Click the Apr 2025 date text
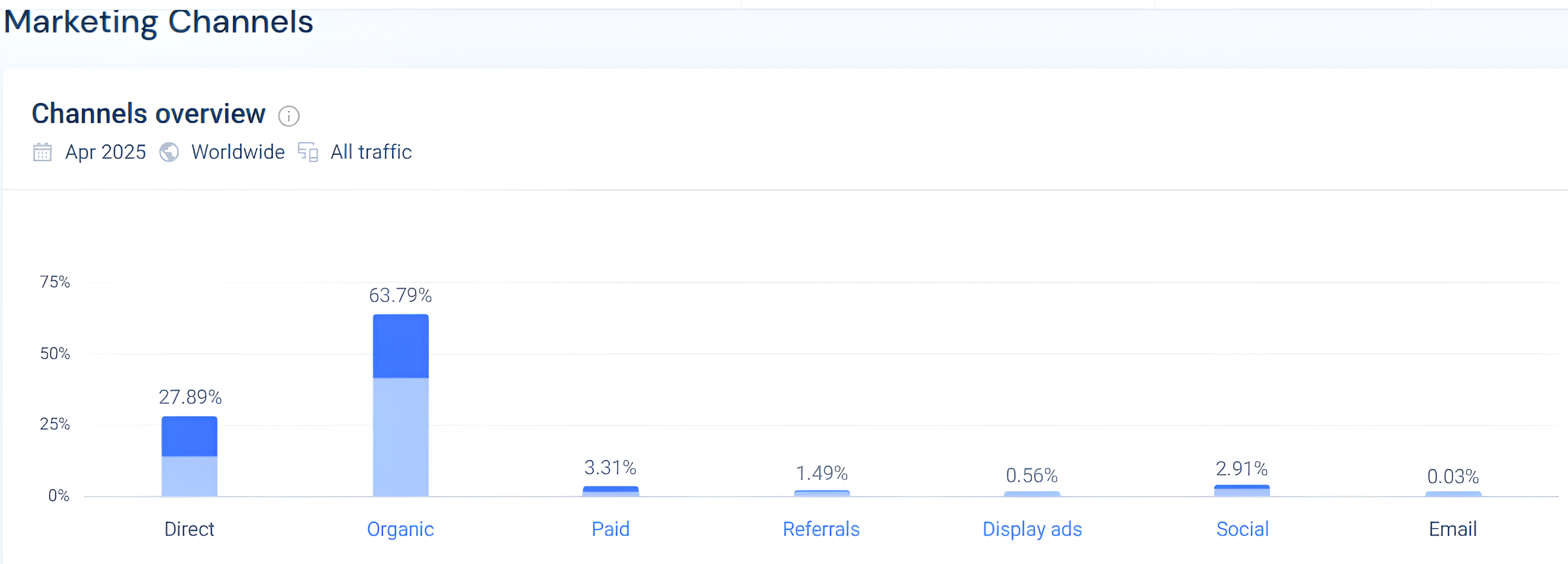The image size is (1568, 564). [105, 152]
